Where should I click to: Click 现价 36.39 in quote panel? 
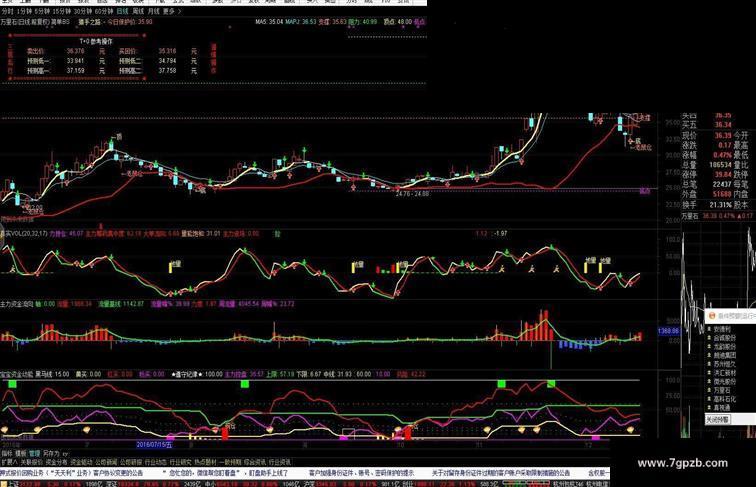tap(707, 135)
